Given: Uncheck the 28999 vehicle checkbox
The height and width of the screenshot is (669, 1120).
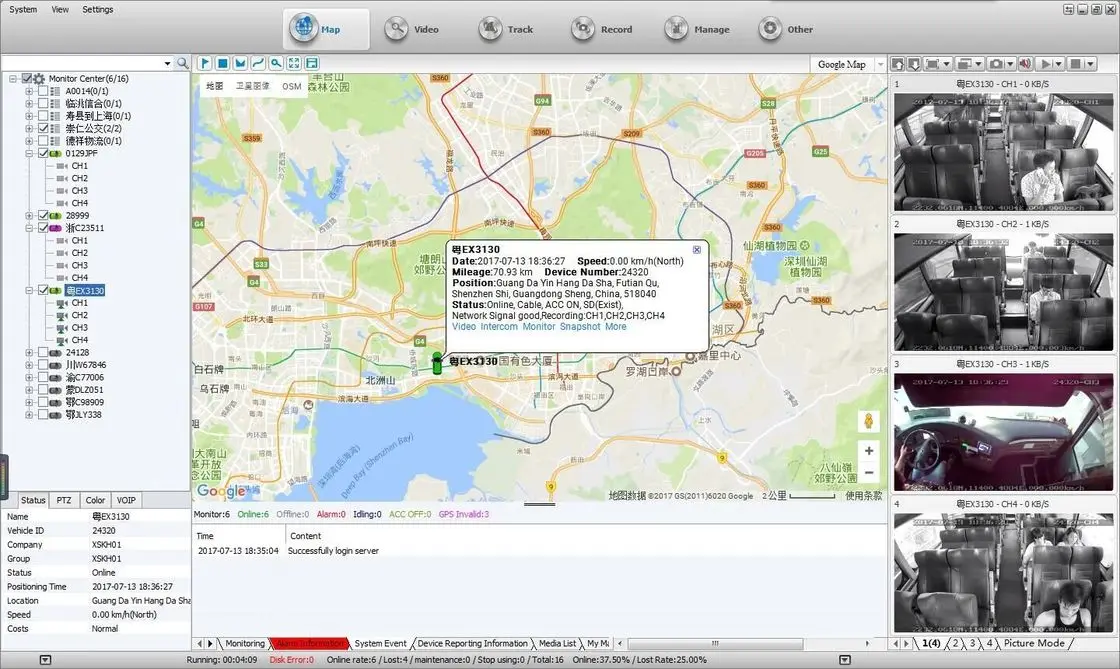Looking at the screenshot, I should tap(43, 216).
